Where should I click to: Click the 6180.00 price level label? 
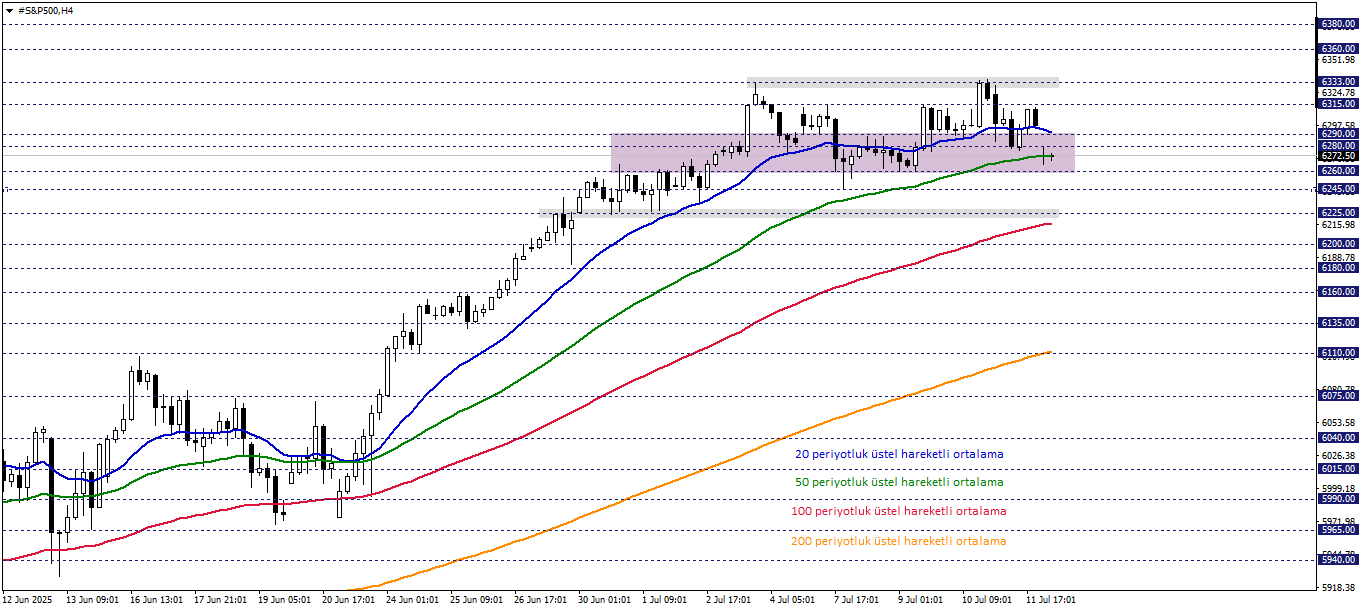click(x=1338, y=267)
